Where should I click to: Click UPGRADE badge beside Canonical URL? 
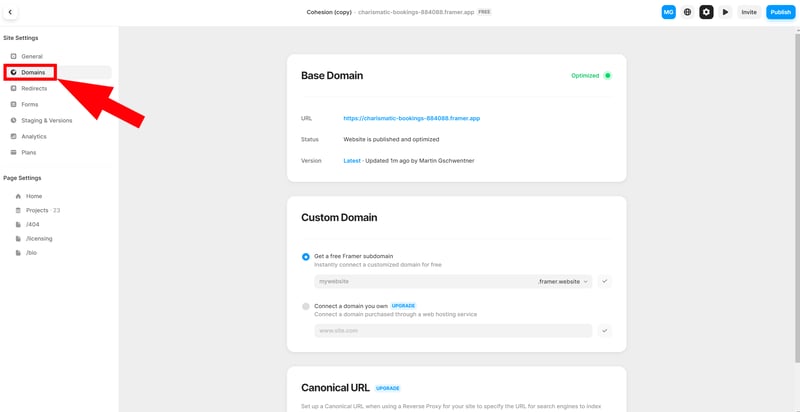[x=388, y=389]
